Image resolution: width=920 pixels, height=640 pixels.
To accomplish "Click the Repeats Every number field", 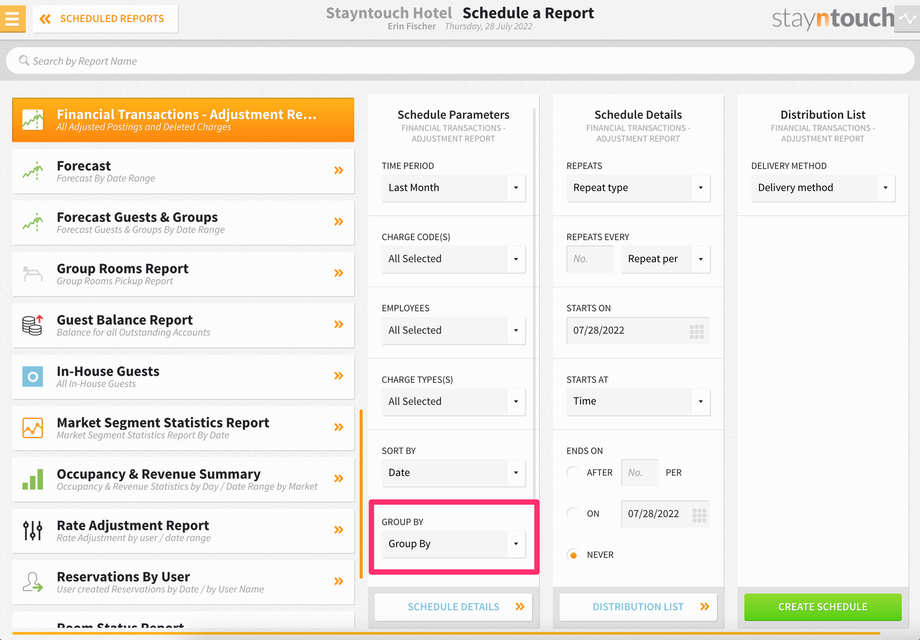I will (590, 259).
